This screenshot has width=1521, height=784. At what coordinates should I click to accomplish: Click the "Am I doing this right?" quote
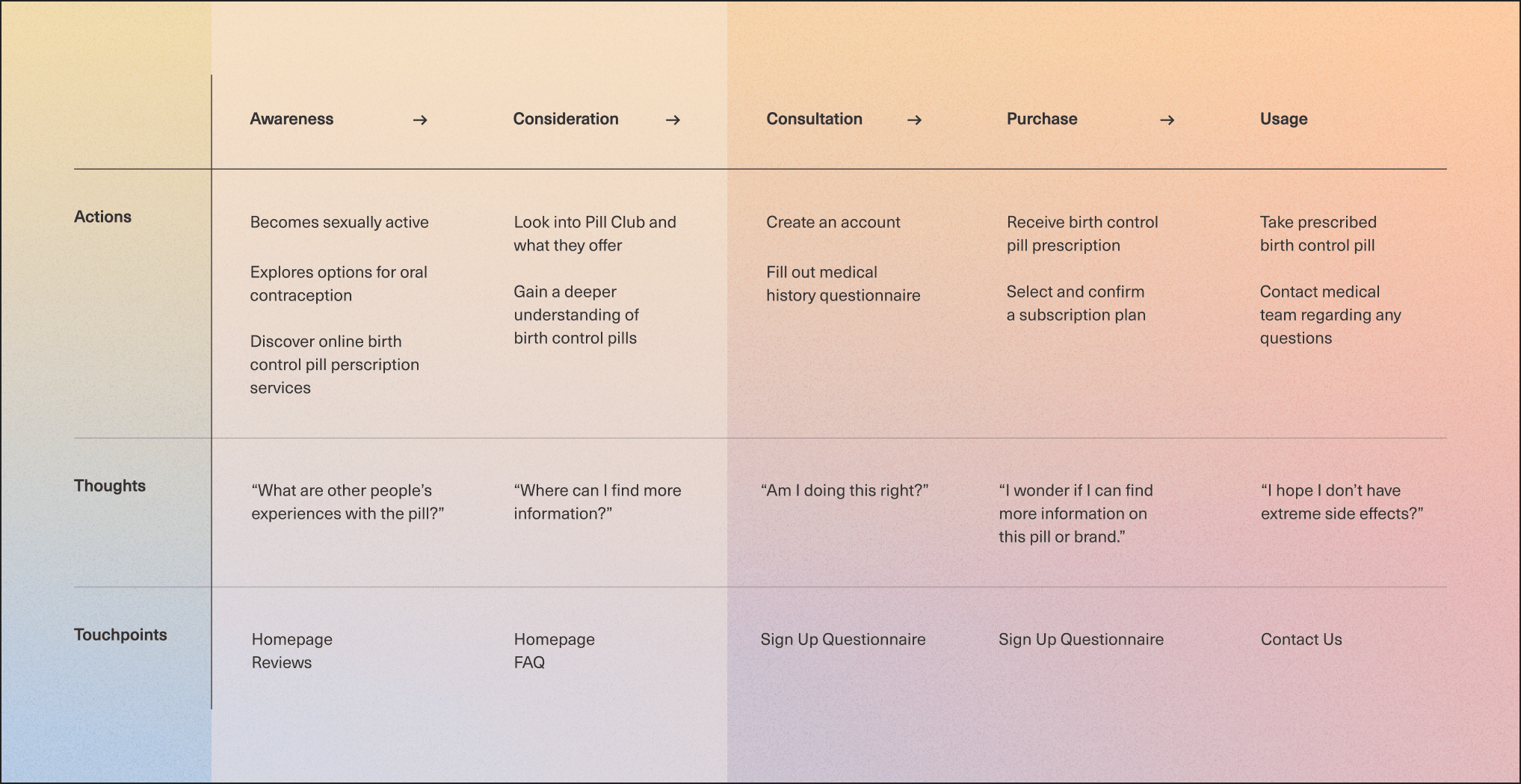coord(845,490)
